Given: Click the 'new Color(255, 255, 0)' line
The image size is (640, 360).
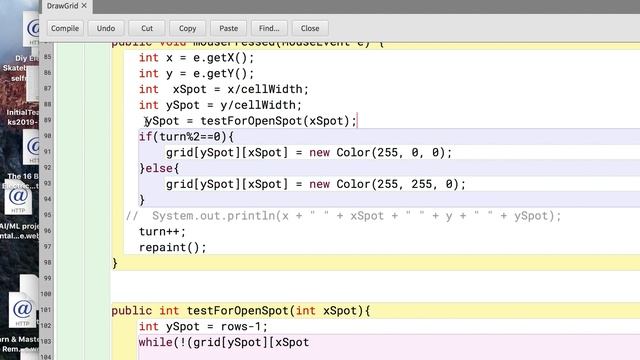Looking at the screenshot, I should (x=316, y=184).
